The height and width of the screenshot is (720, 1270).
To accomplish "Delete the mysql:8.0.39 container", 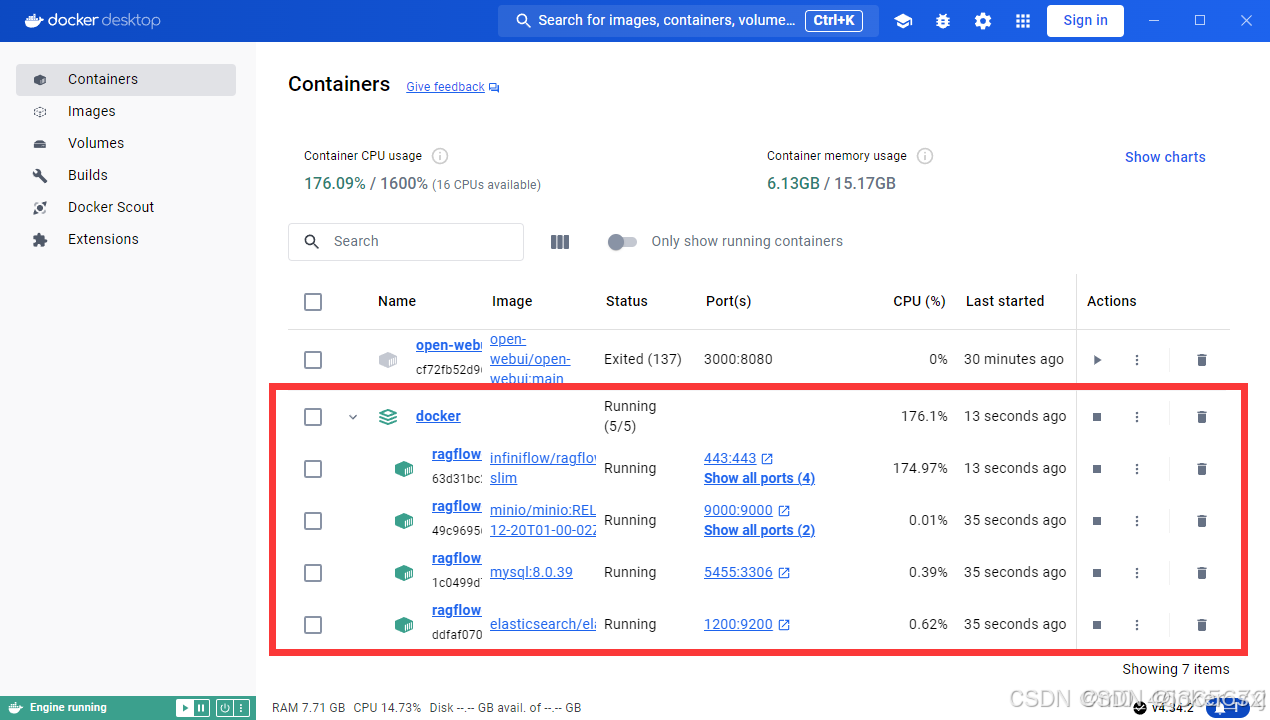I will (1202, 573).
